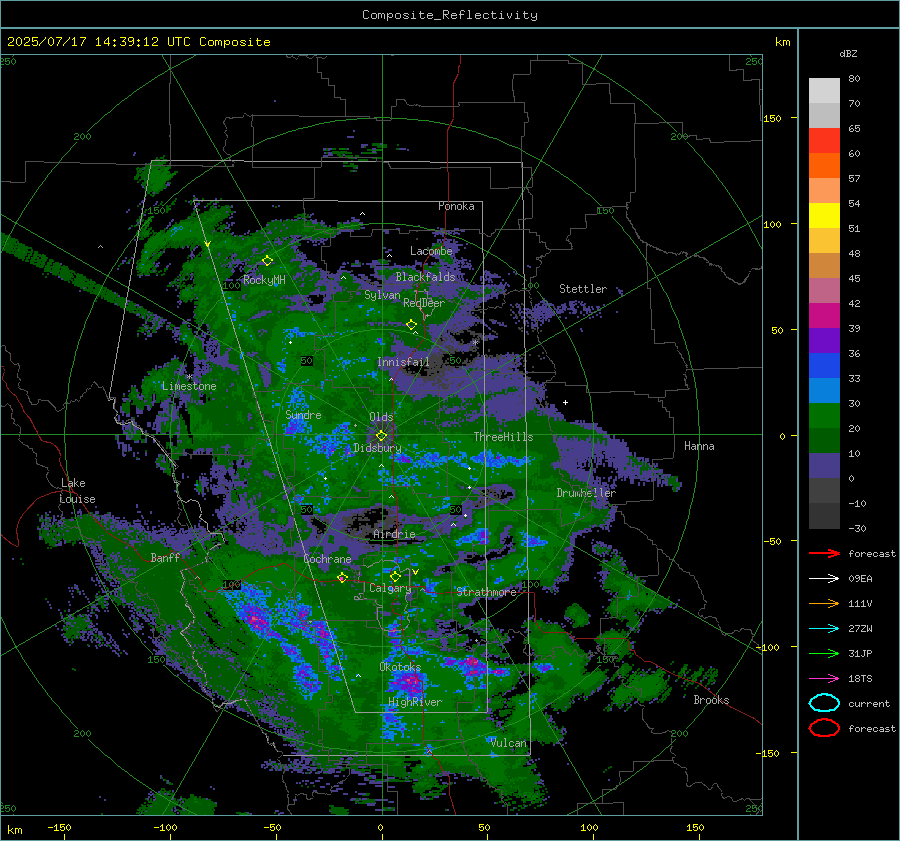Click the Limestone label

tap(189, 386)
